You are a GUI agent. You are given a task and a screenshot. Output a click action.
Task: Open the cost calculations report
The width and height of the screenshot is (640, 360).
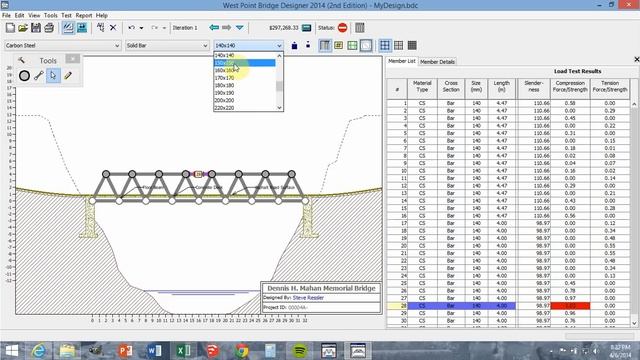307,28
